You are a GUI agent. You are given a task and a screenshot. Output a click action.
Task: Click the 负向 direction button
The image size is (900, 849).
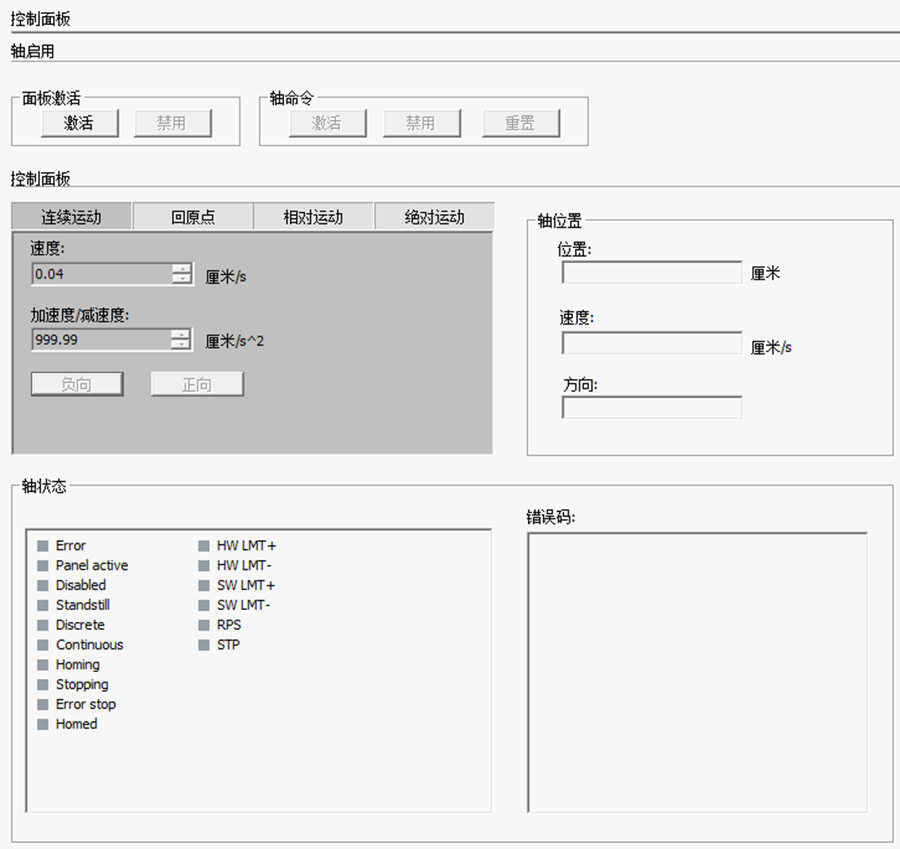coord(77,385)
